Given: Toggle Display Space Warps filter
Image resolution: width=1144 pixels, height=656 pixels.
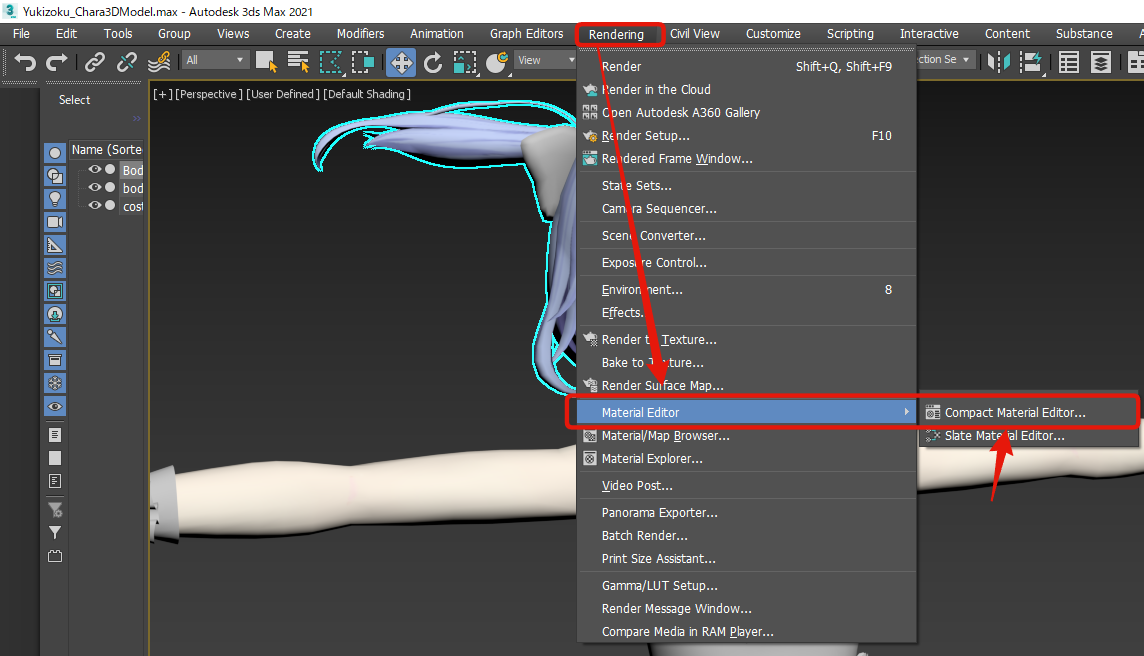Looking at the screenshot, I should click(x=55, y=268).
